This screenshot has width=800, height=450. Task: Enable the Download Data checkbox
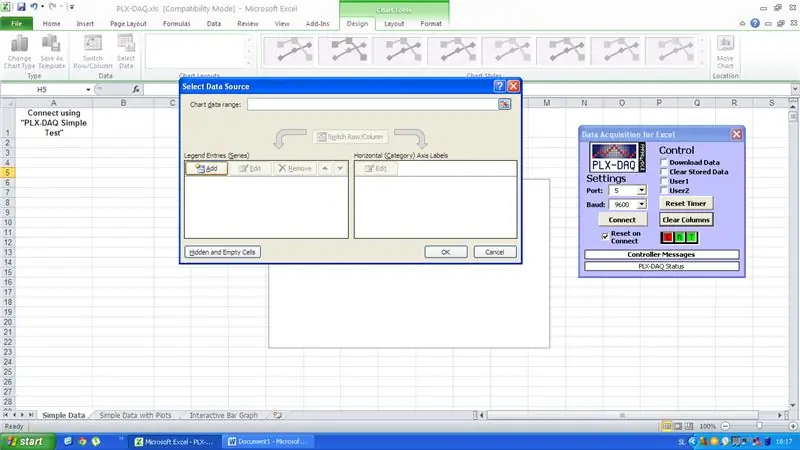tap(664, 162)
